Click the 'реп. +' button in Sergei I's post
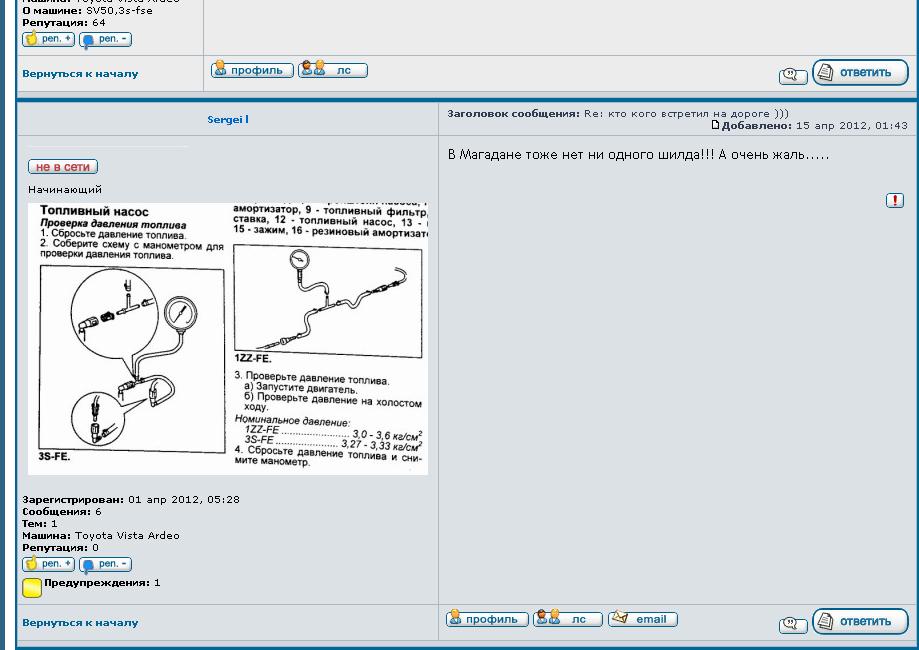 (x=48, y=564)
